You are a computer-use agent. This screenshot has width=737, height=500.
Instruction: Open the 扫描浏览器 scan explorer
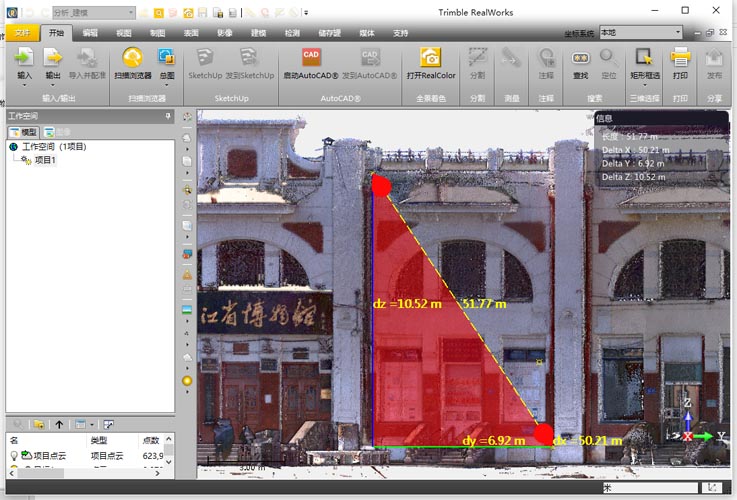point(133,58)
